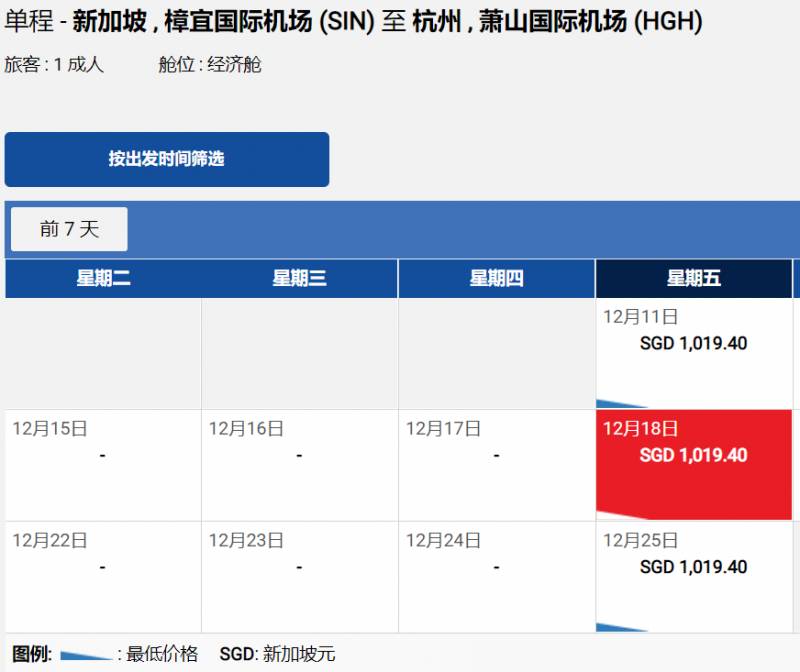Select the 星期二 column header

click(x=101, y=279)
